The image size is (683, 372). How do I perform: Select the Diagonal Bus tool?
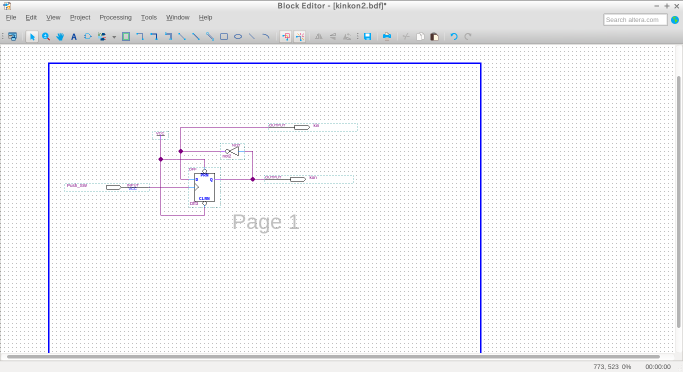tap(196, 37)
